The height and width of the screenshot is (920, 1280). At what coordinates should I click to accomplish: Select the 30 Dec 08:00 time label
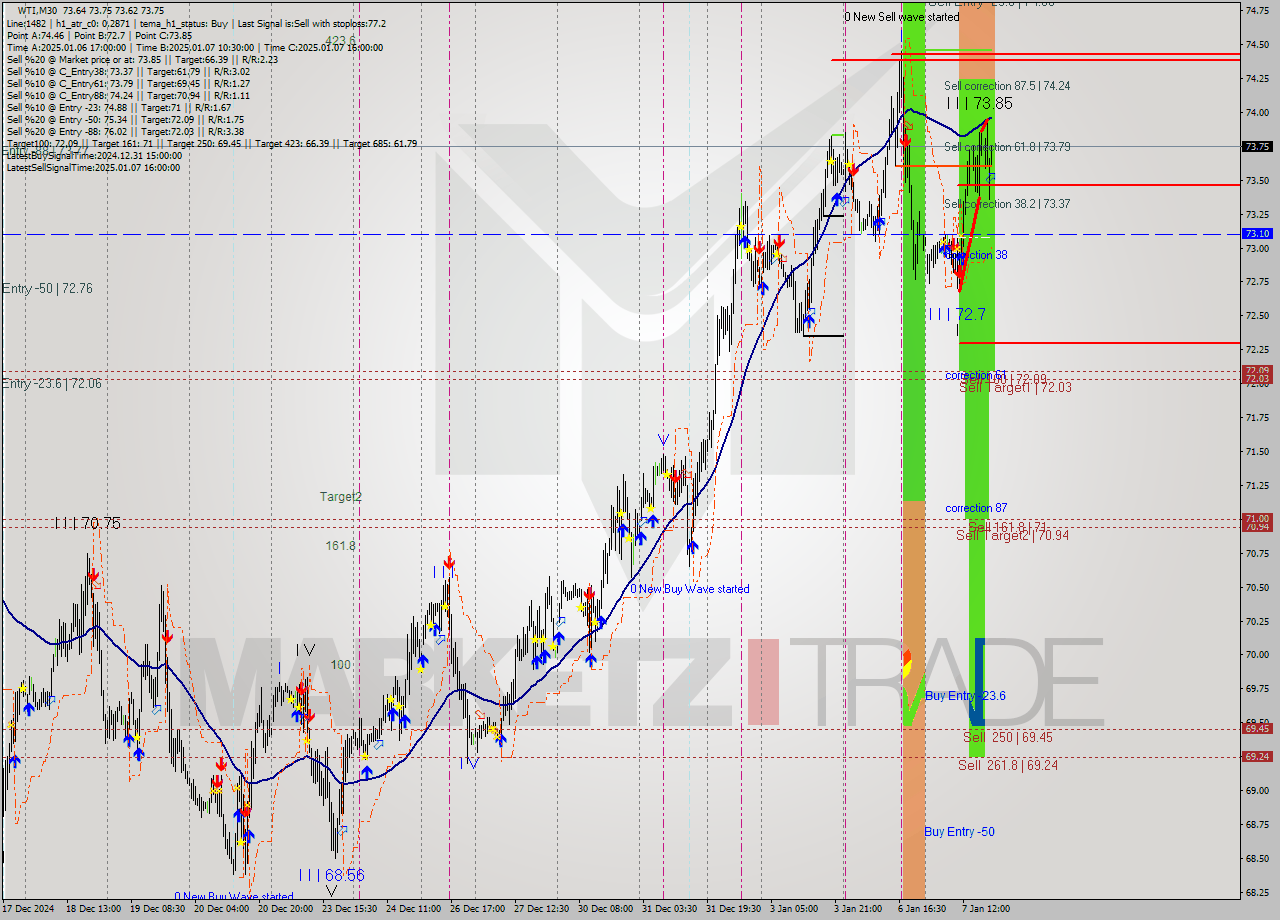tap(606, 909)
